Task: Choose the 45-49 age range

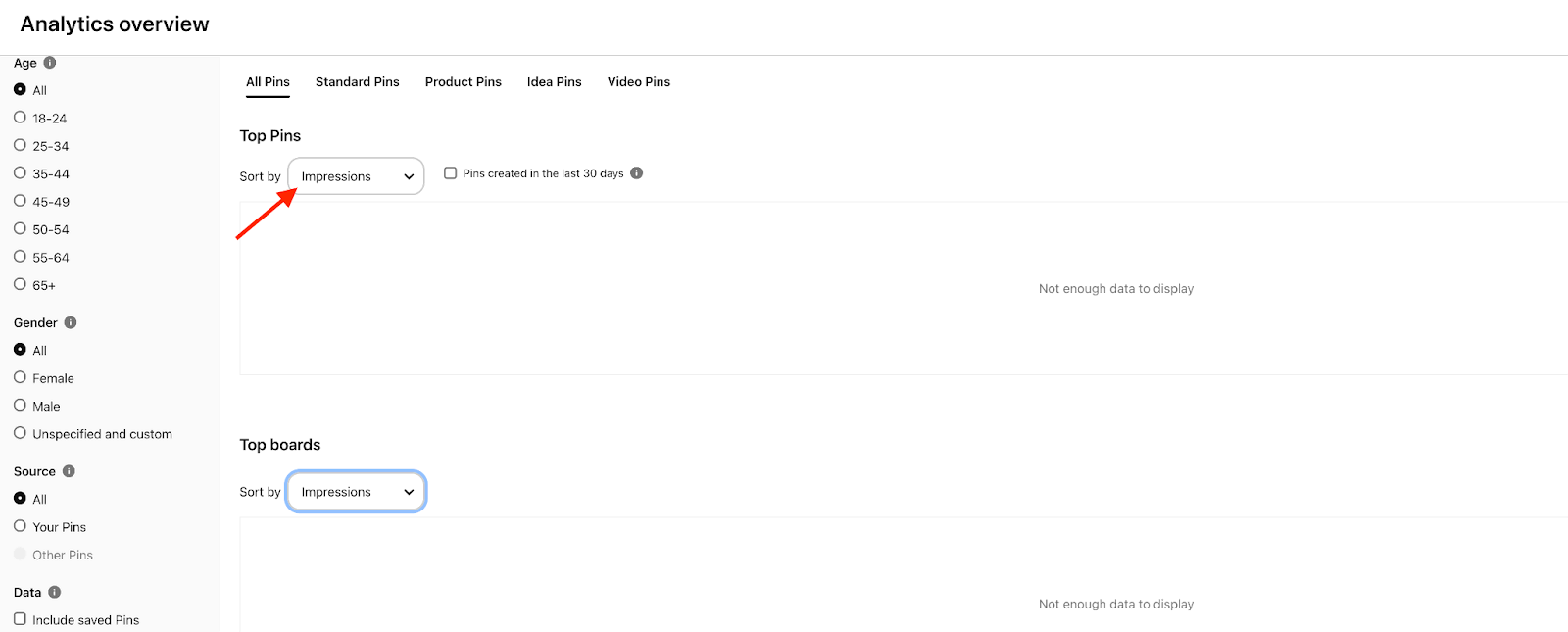Action: coord(20,201)
